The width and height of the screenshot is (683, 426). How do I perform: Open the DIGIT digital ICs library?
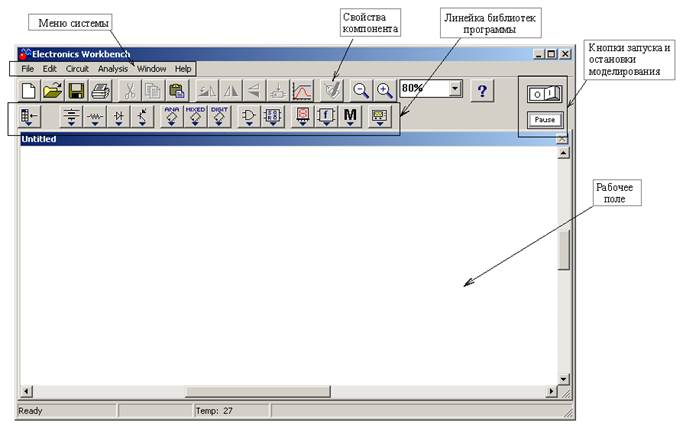pyautogui.click(x=219, y=117)
